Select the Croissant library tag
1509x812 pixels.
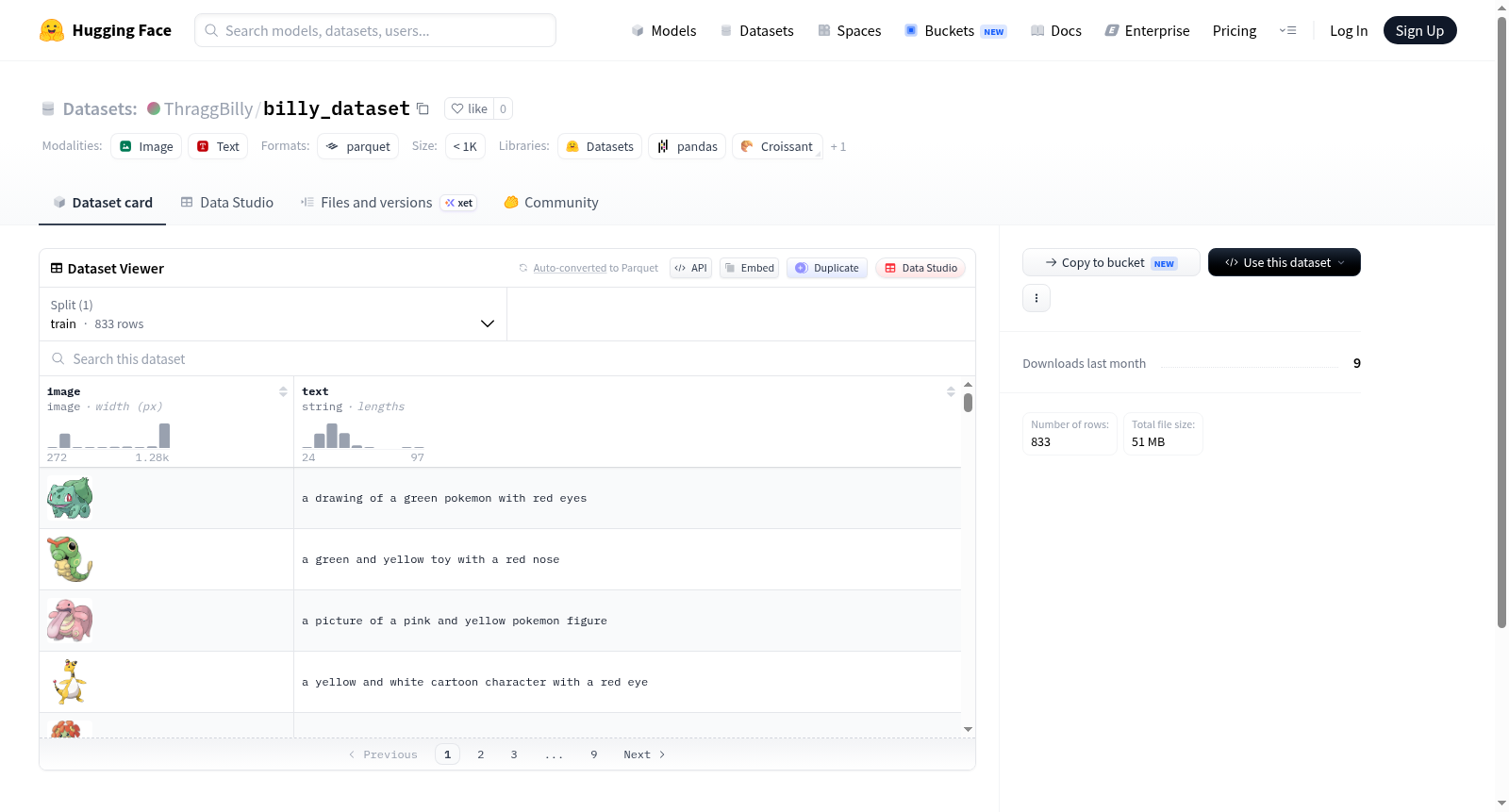tap(777, 146)
